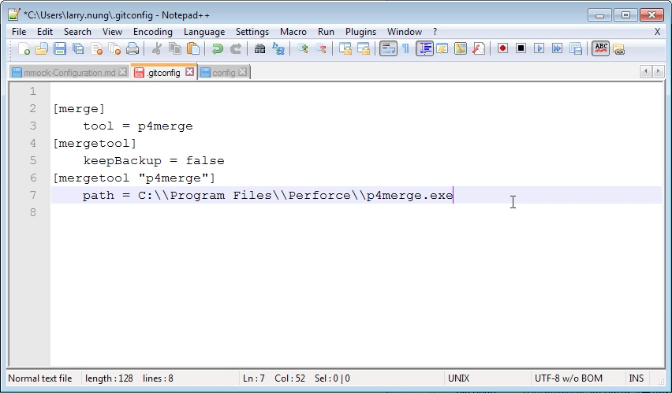Click the Zoom In magnifier icon
The height and width of the screenshot is (393, 672).
pyautogui.click(x=303, y=49)
